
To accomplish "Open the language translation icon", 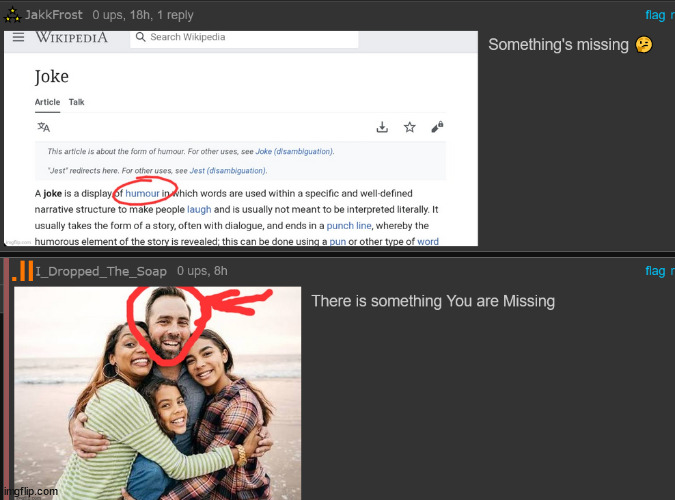I will (43, 127).
